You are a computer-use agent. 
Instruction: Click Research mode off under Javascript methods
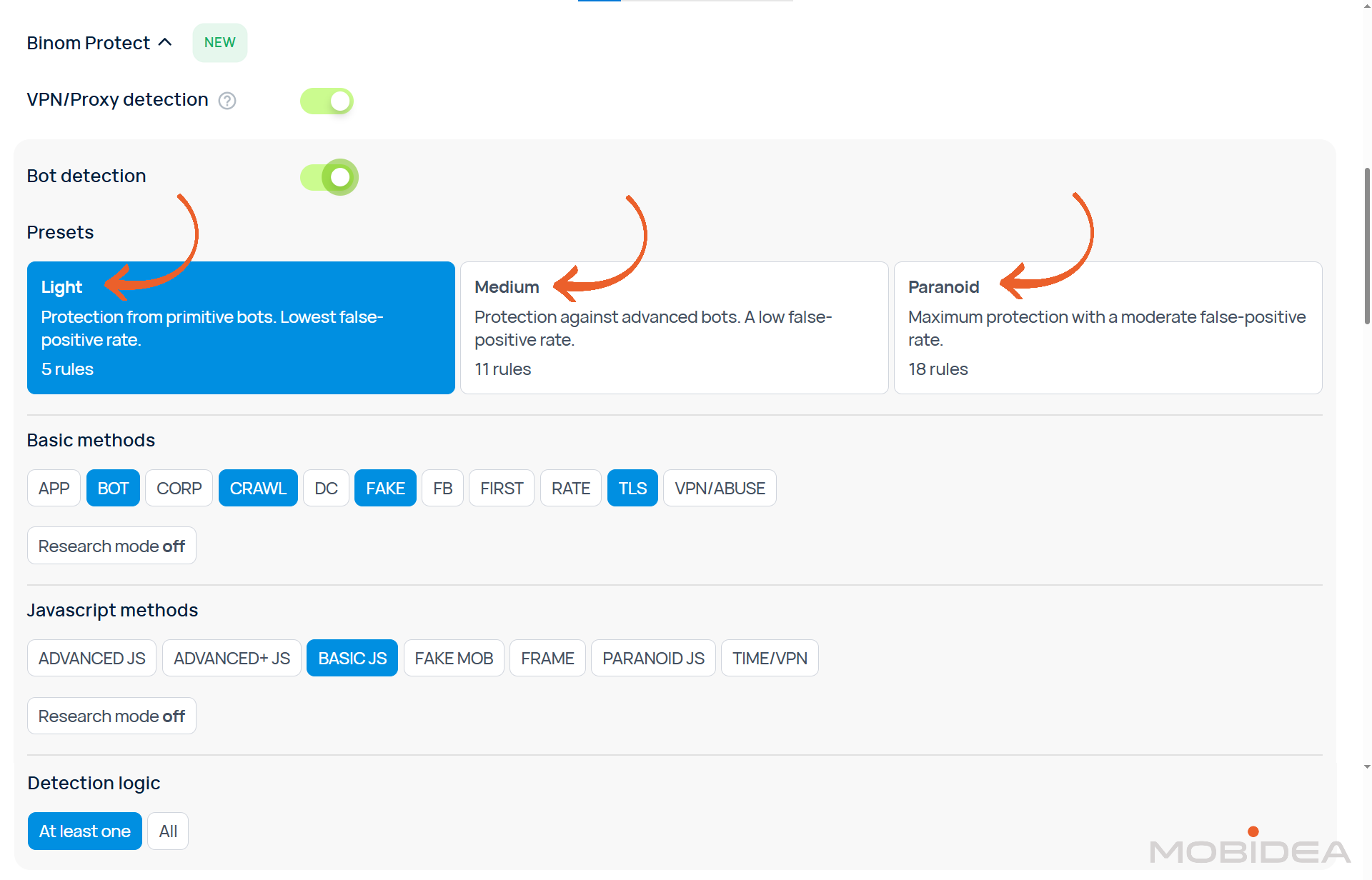tap(111, 716)
